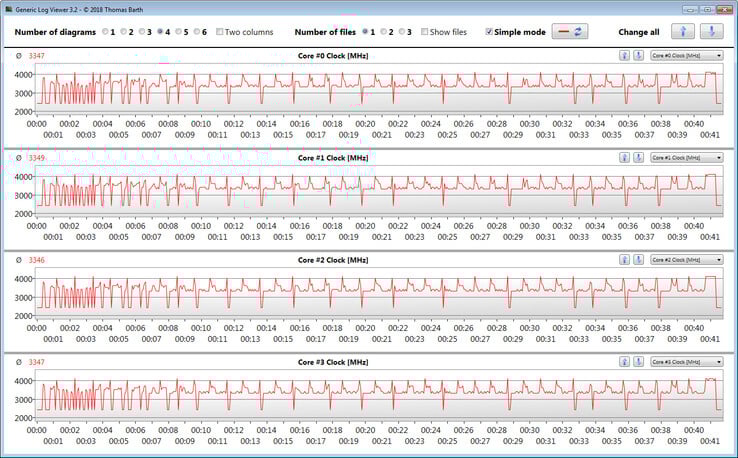Select 2 for Number of files
738x458 pixels.
pos(384,32)
